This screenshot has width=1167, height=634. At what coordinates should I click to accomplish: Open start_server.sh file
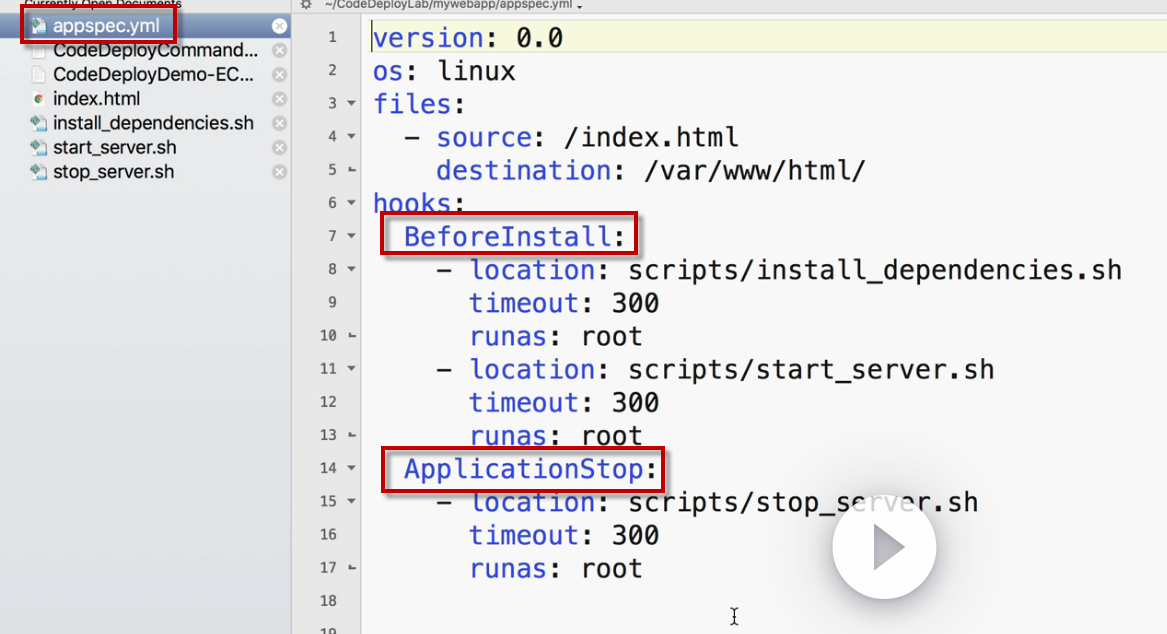pos(114,147)
